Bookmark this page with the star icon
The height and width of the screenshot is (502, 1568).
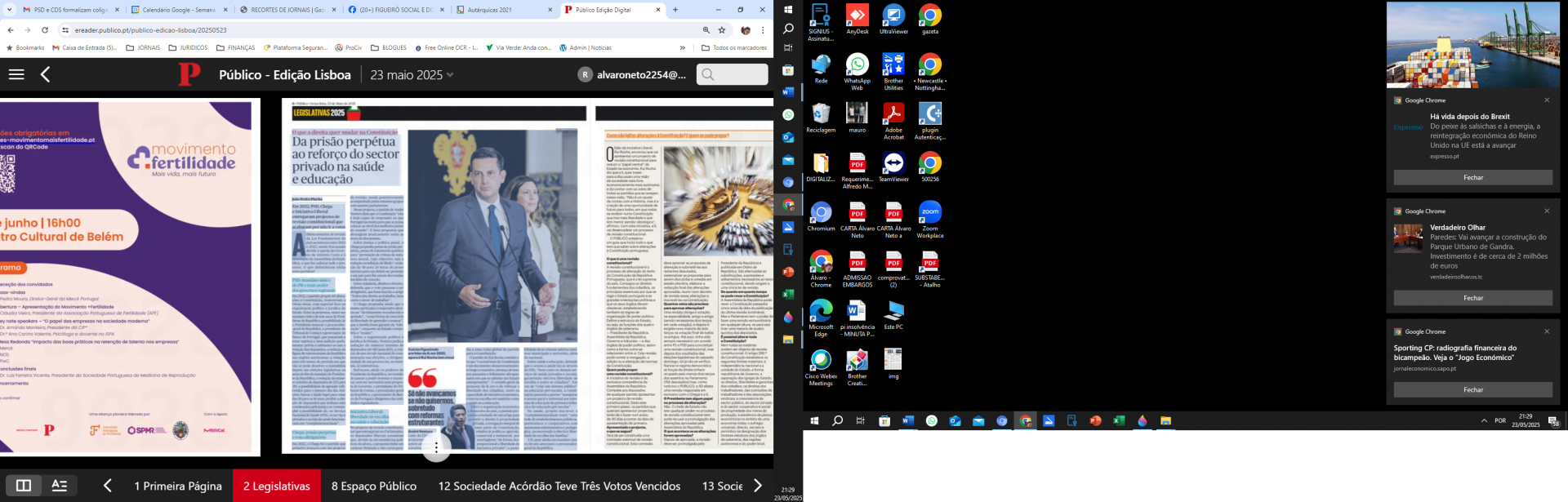click(x=722, y=30)
